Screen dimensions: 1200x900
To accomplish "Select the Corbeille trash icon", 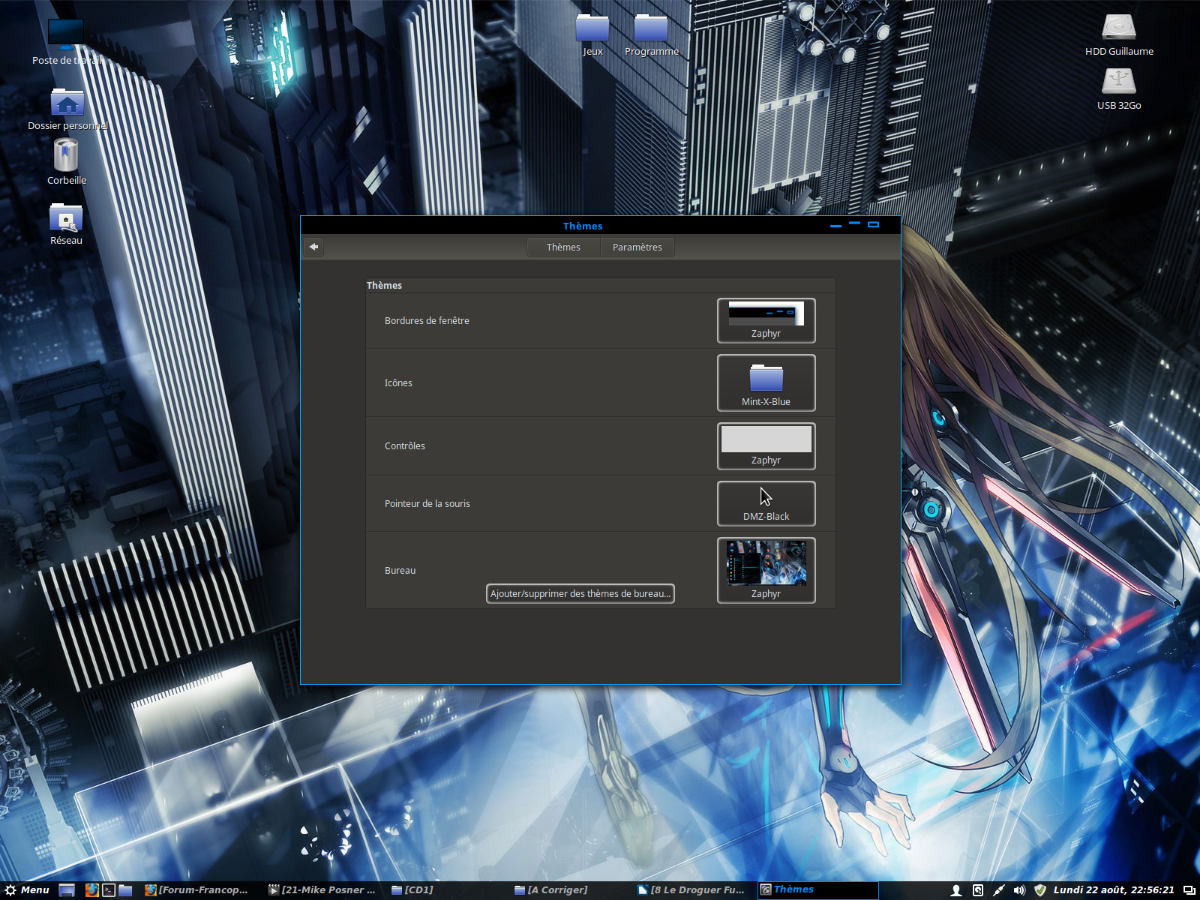I will coord(67,162).
